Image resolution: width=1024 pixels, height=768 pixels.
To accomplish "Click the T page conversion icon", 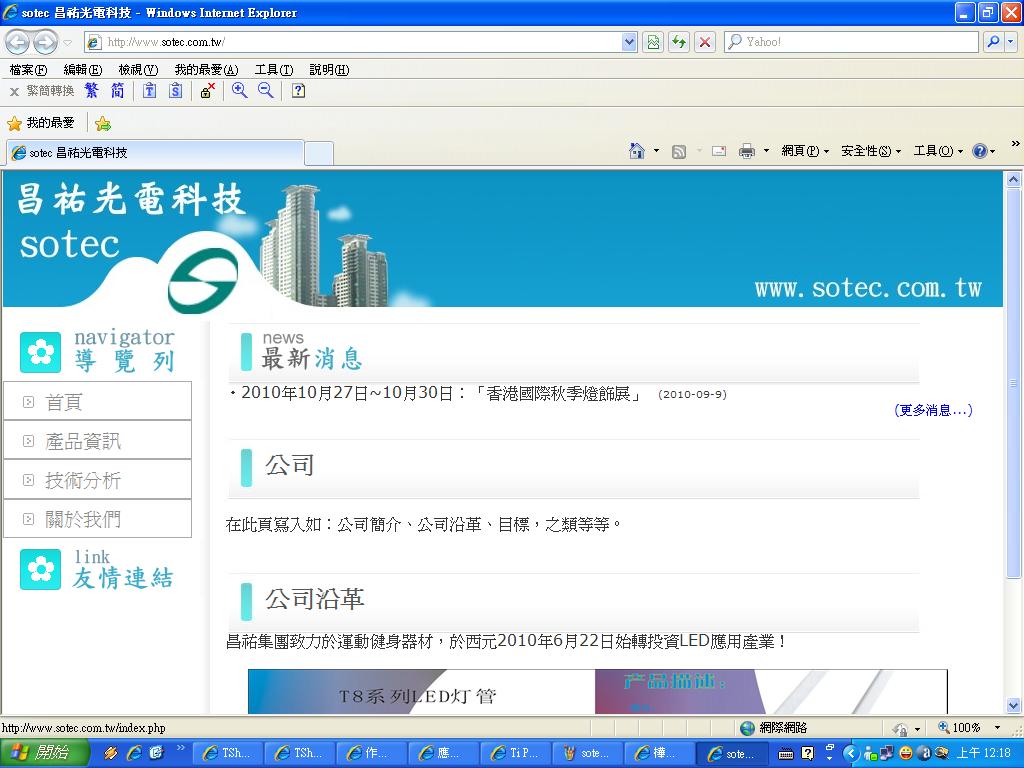I will [x=150, y=91].
